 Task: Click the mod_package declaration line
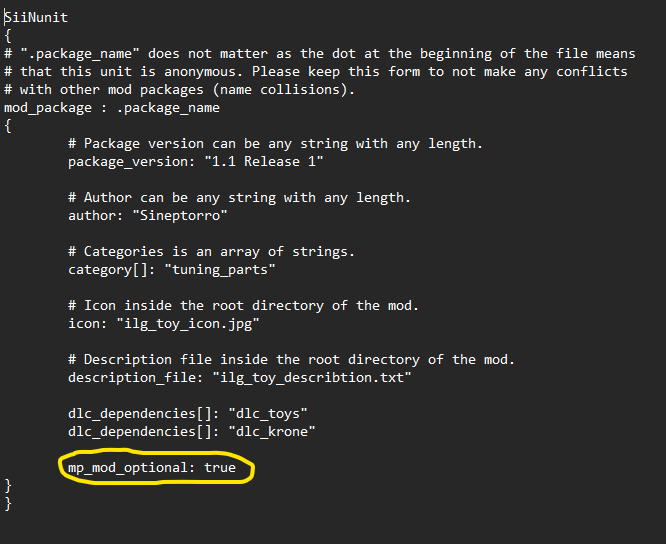[x=111, y=108]
